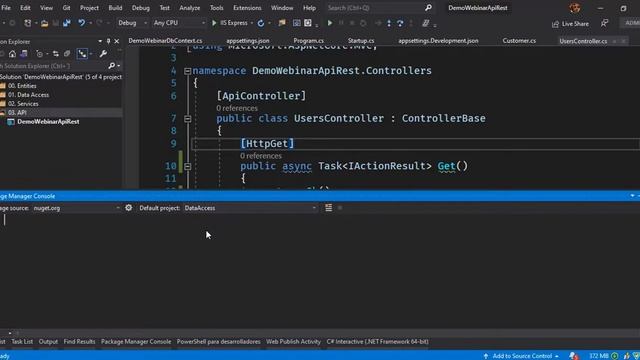Viewport: 640px width, 360px height.
Task: Click the Solution Explorer Home icon
Action: pos(12,54)
